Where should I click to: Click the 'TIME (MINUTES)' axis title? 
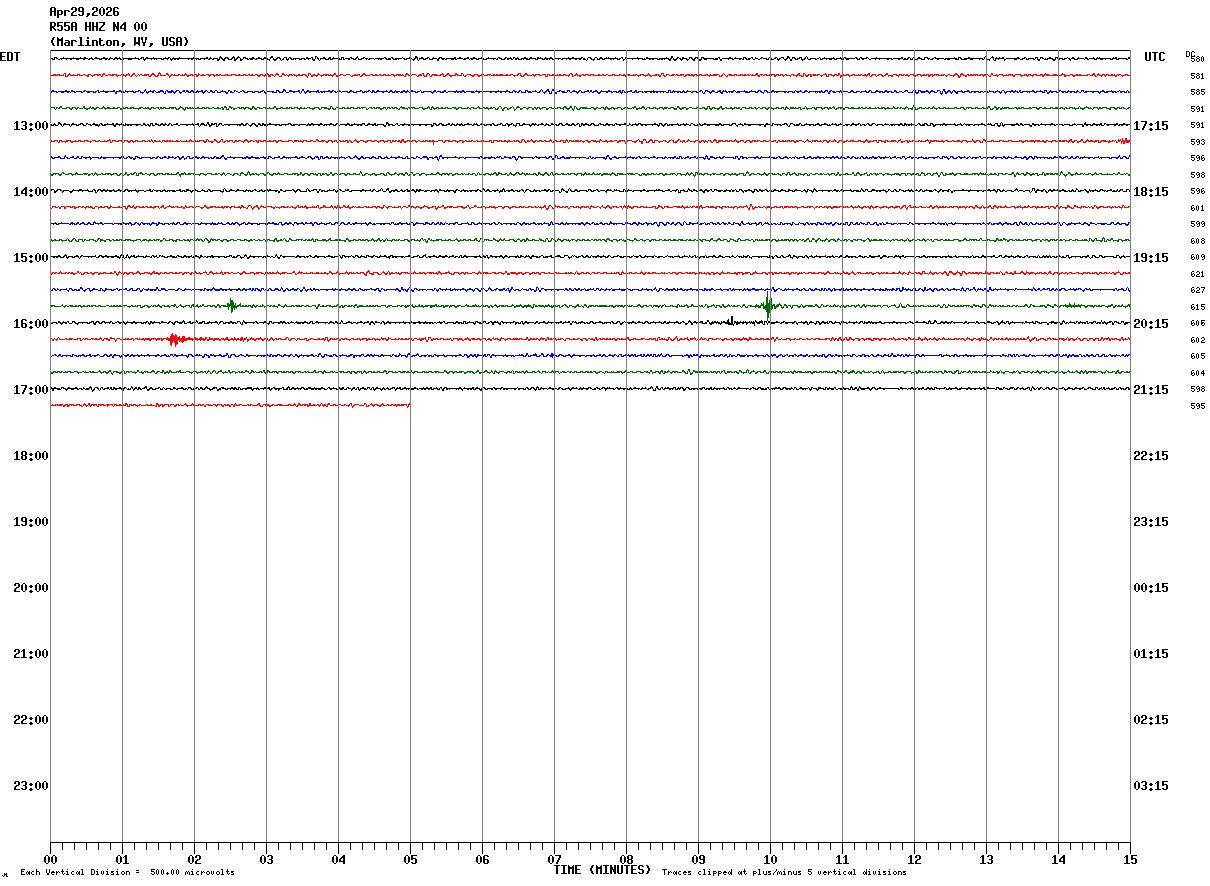pyautogui.click(x=602, y=870)
